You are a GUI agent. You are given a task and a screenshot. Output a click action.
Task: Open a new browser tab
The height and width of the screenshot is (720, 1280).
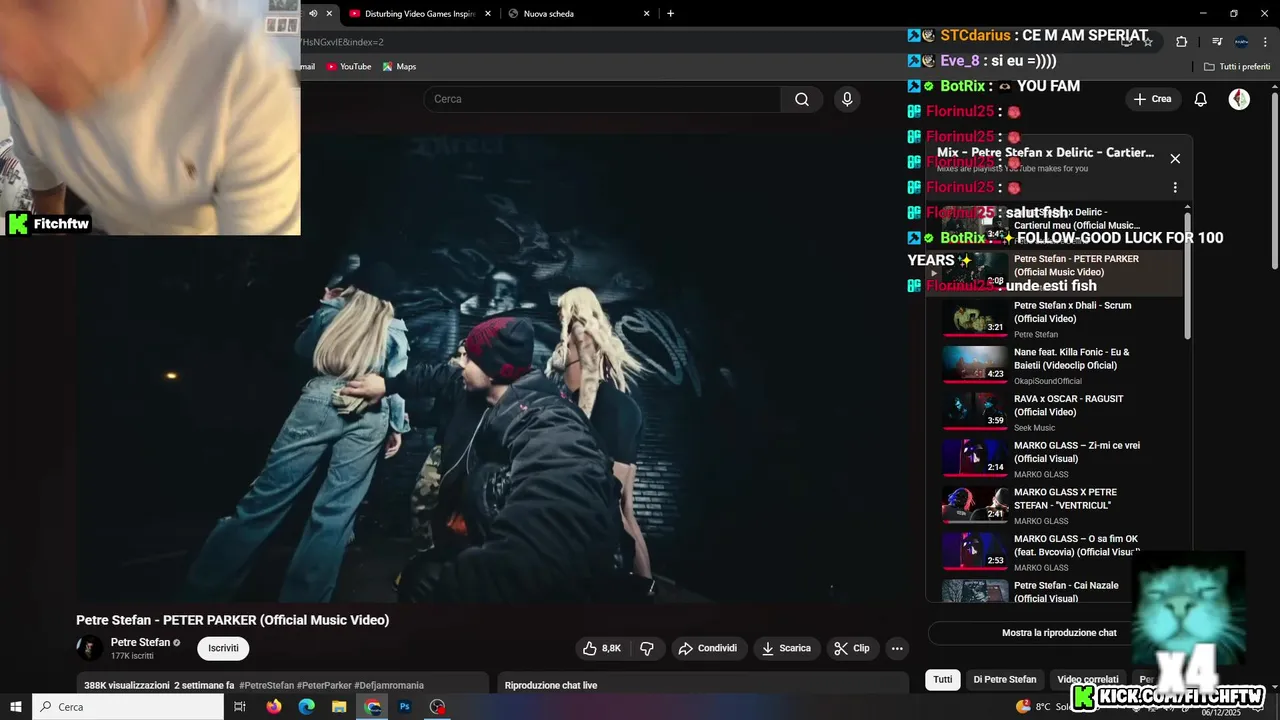[670, 13]
